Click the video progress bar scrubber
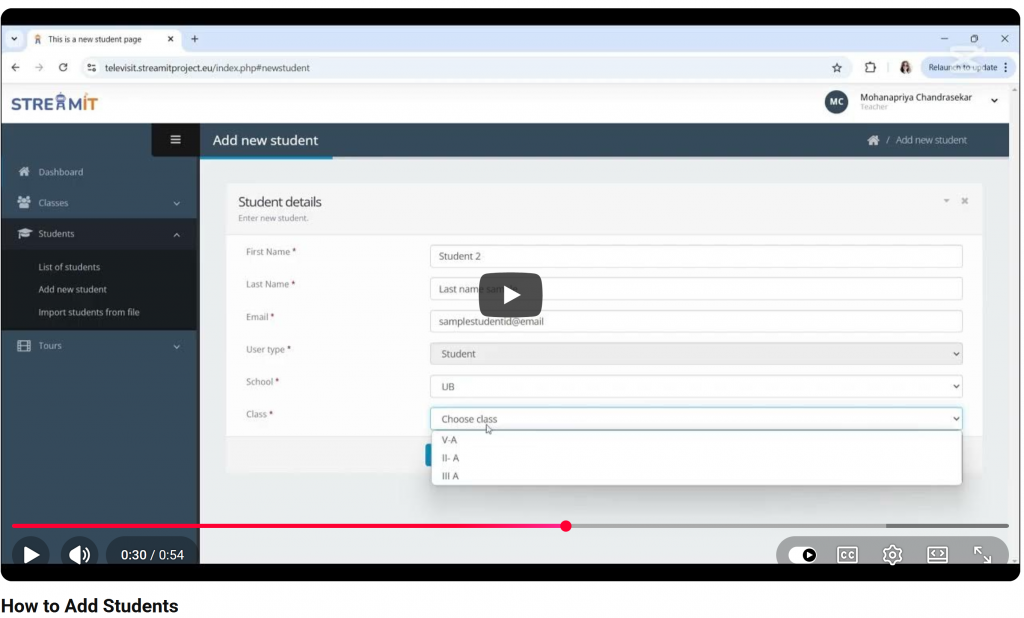 566,526
